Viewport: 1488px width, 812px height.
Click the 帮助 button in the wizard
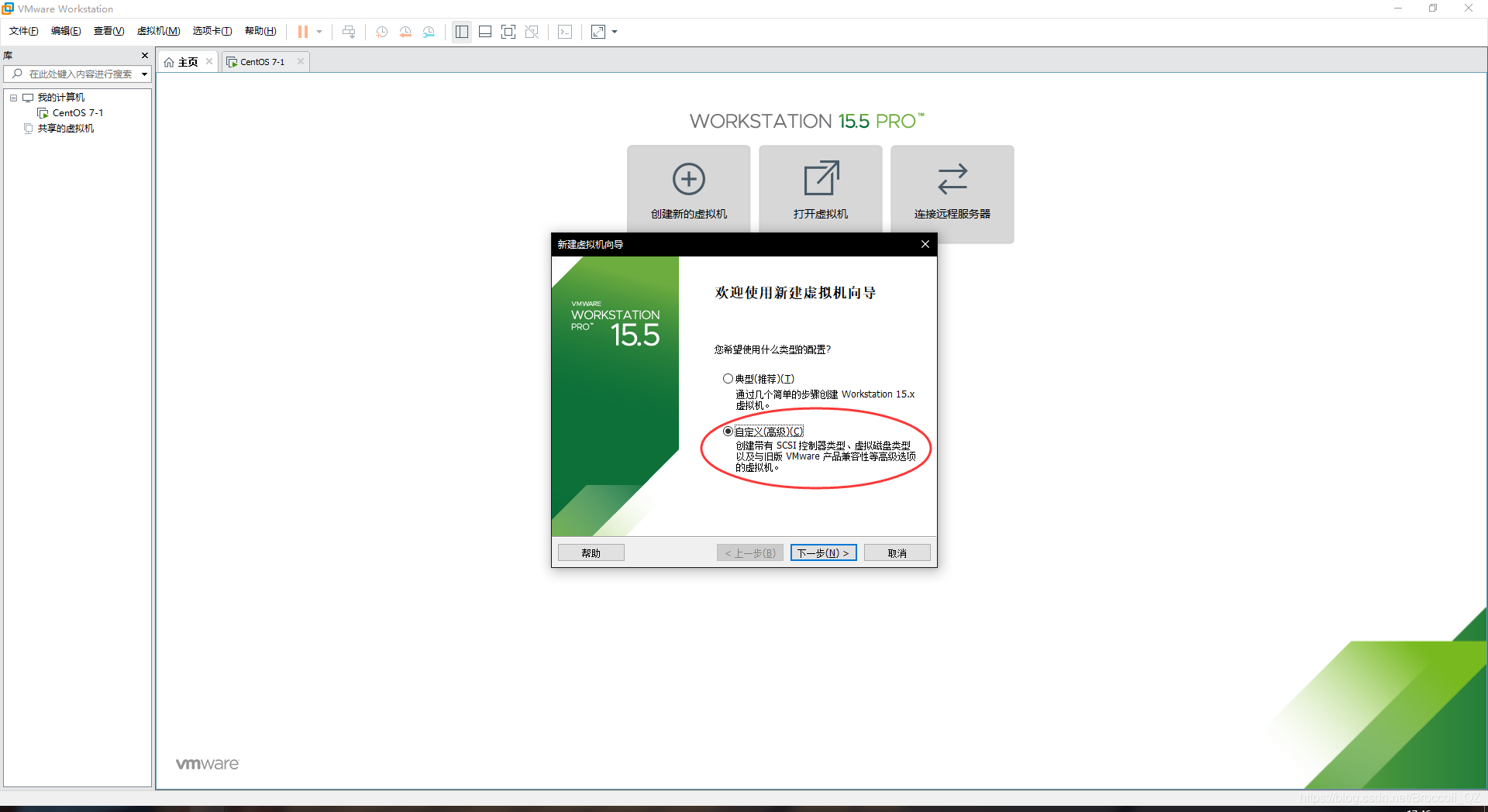591,553
